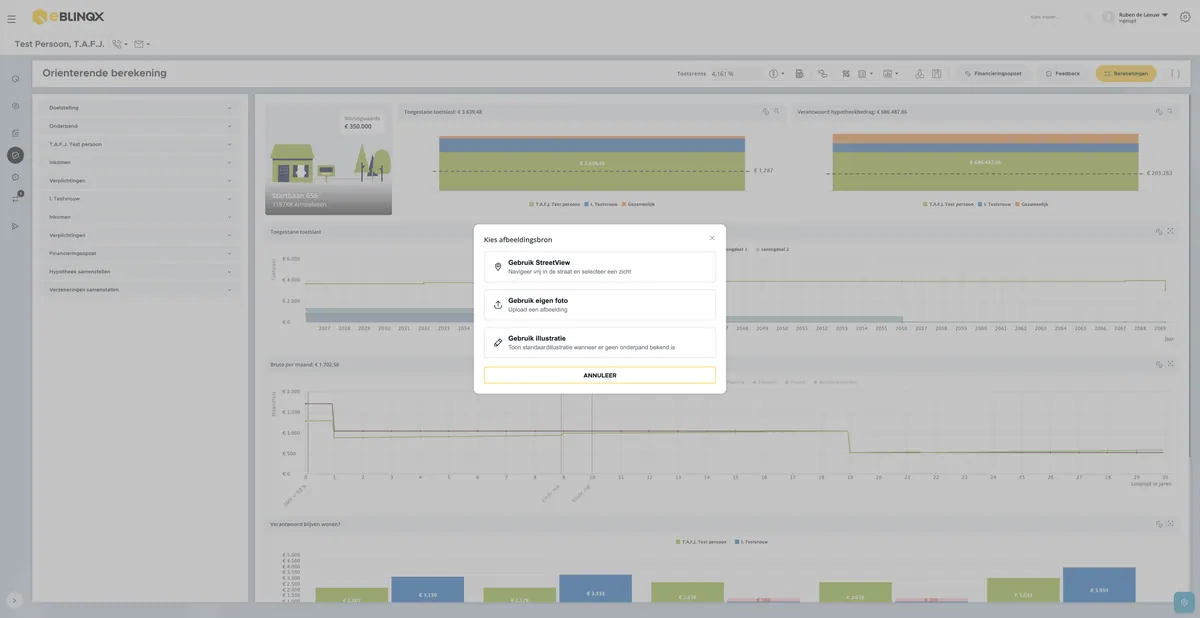Close the Kies afbeeldingsbron dialog
Viewport: 1200px width, 618px height.
712,238
